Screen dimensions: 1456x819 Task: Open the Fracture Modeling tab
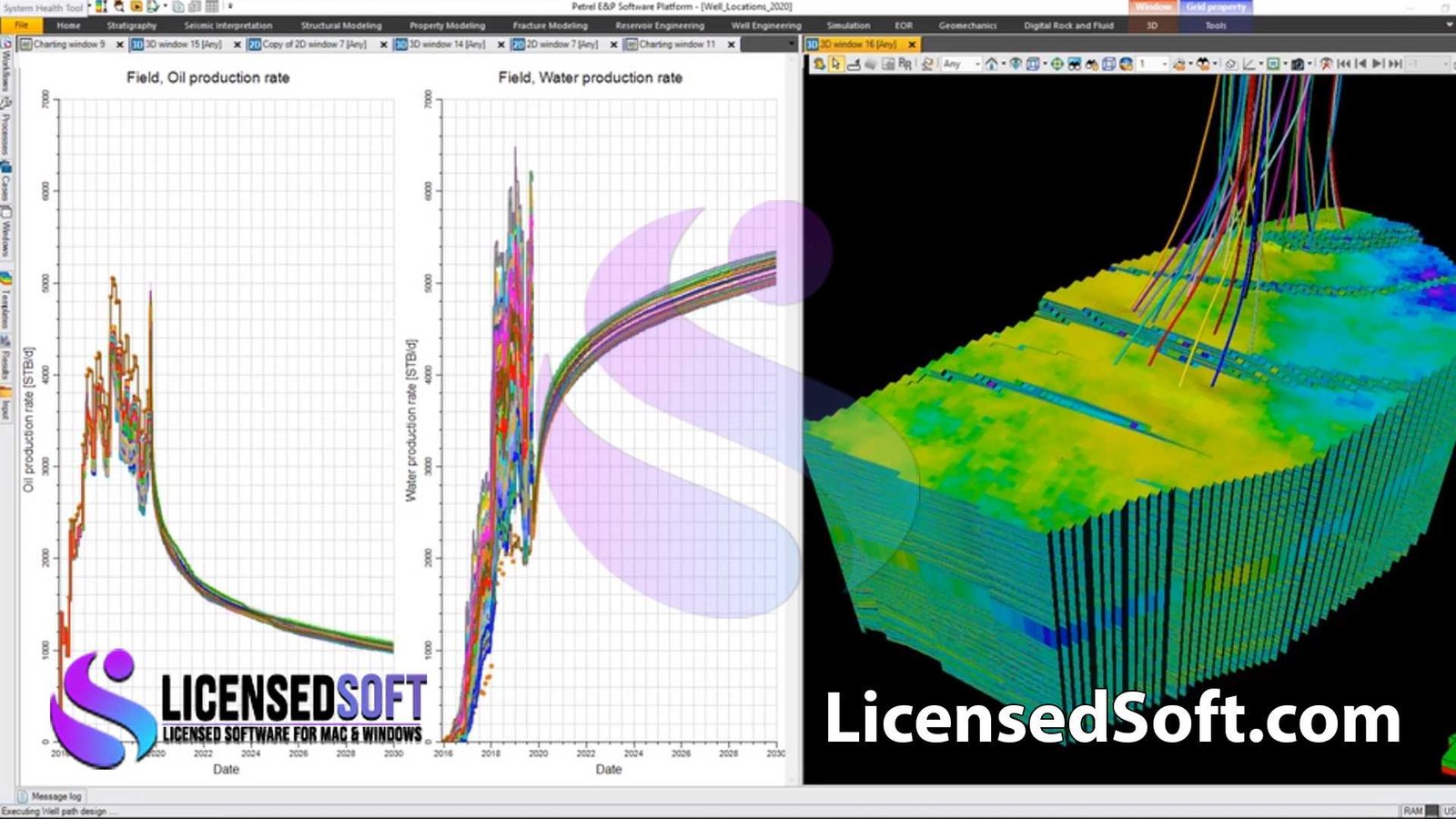tap(550, 25)
